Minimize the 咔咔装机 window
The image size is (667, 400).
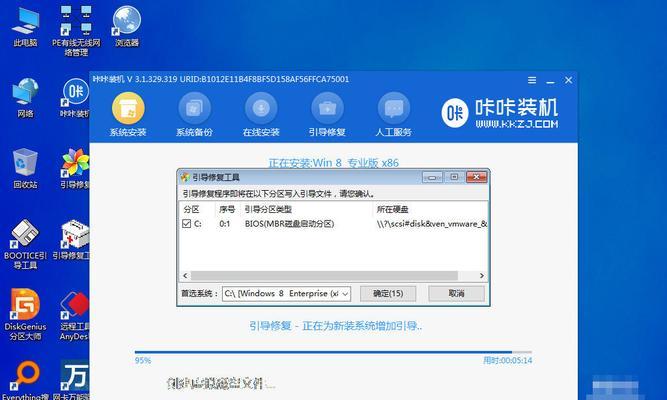(x=550, y=80)
